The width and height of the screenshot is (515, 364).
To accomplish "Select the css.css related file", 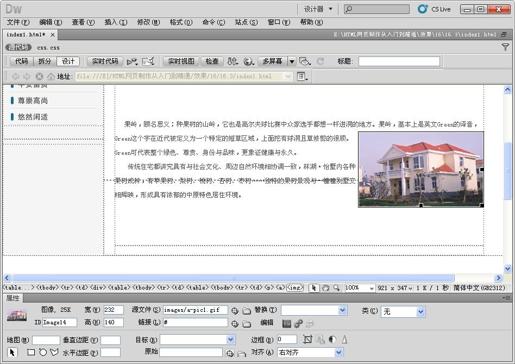I will 49,48.
